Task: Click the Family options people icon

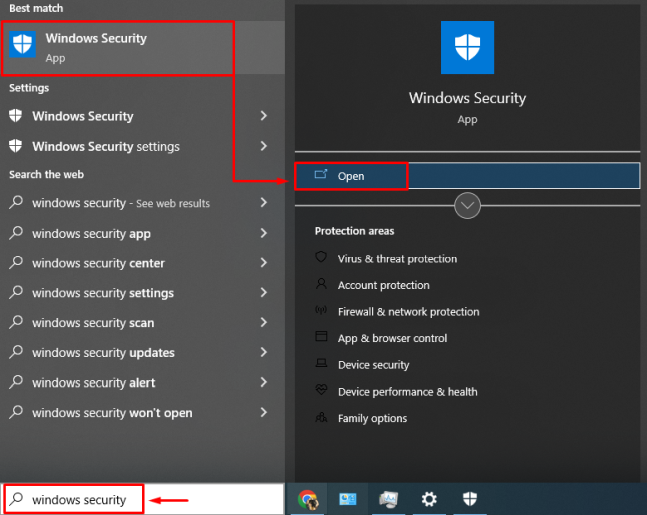Action: tap(321, 417)
